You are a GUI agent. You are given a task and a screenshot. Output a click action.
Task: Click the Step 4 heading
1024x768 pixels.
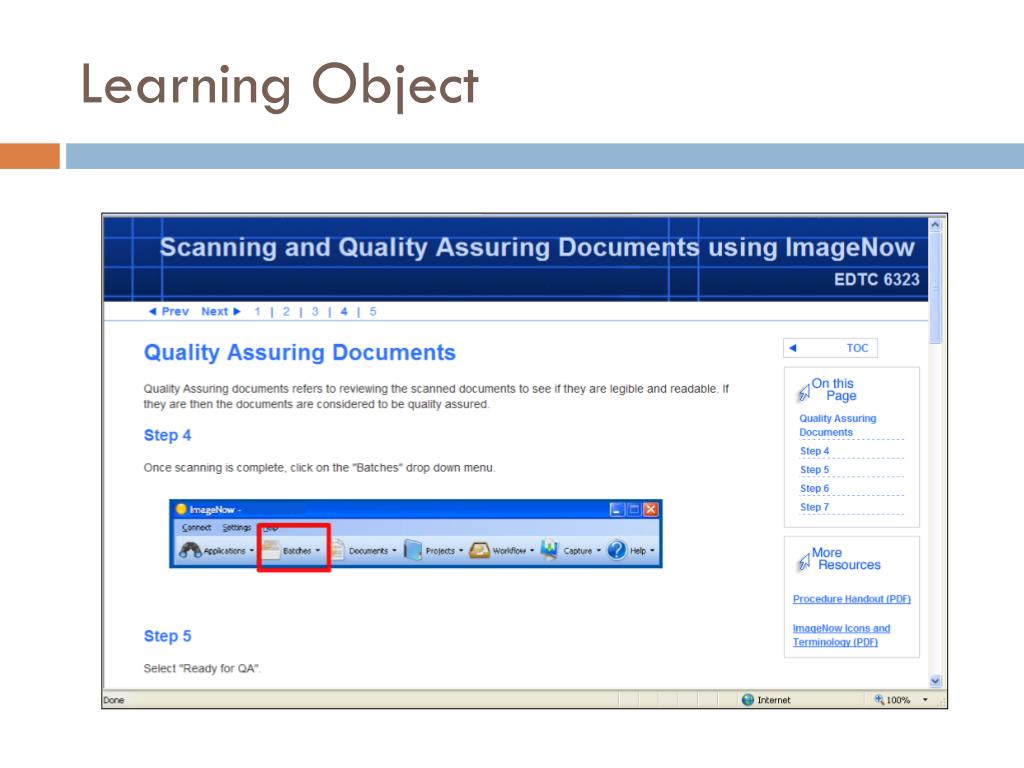[167, 435]
